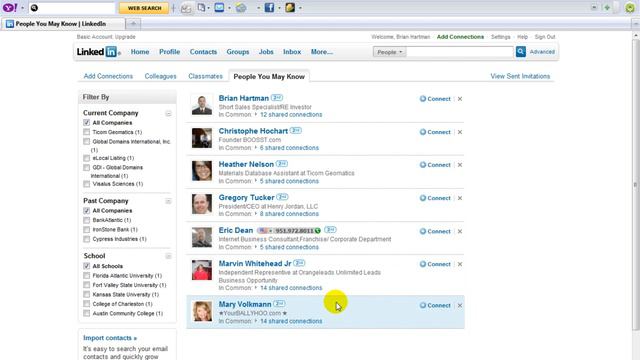Click the WEB SEARCH button
The height and width of the screenshot is (360, 640).
pos(144,8)
